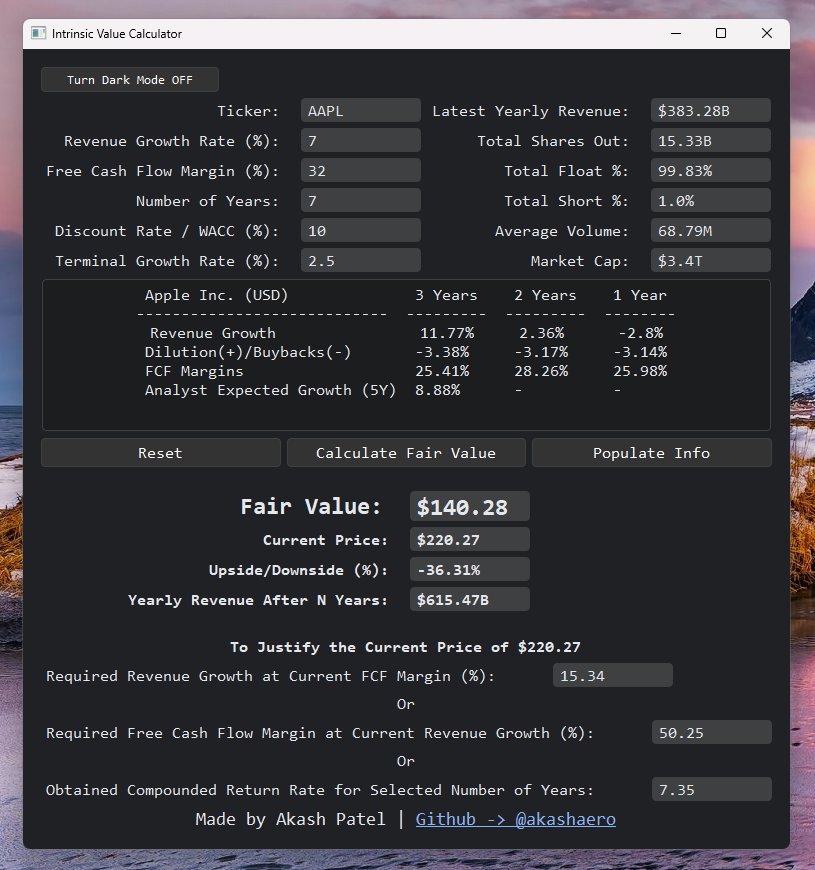The height and width of the screenshot is (870, 815).
Task: Open the Github @akashaero link
Action: click(x=515, y=819)
